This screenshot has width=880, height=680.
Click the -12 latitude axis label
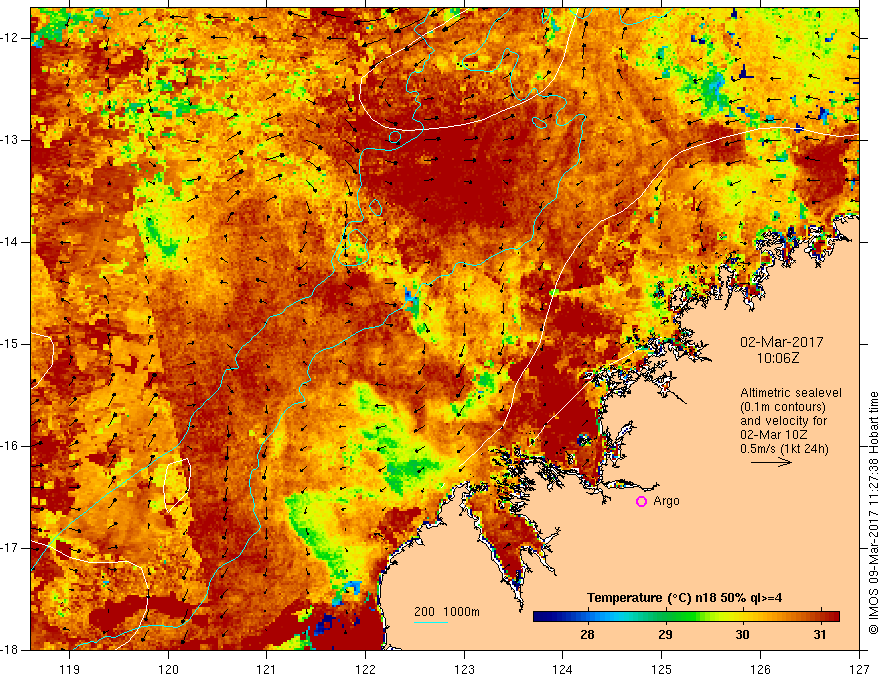click(10, 38)
